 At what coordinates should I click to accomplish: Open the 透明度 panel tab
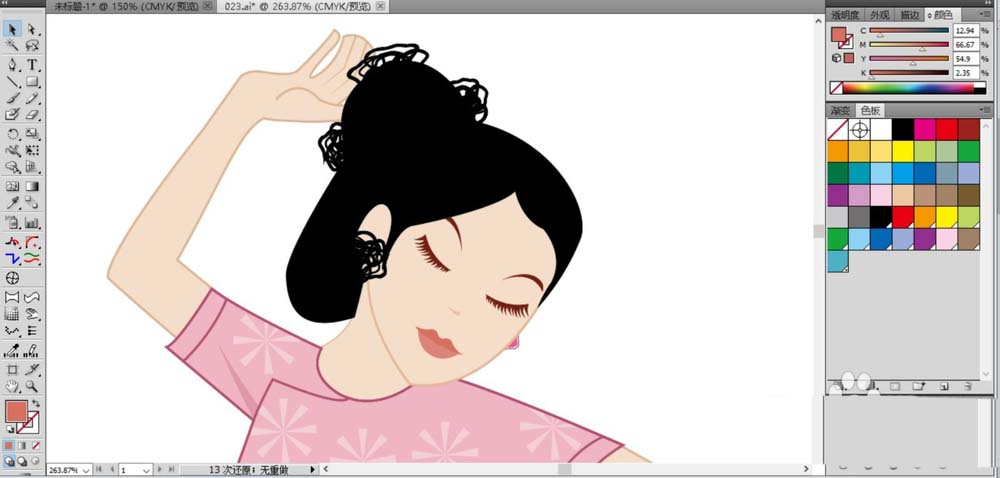click(x=845, y=15)
